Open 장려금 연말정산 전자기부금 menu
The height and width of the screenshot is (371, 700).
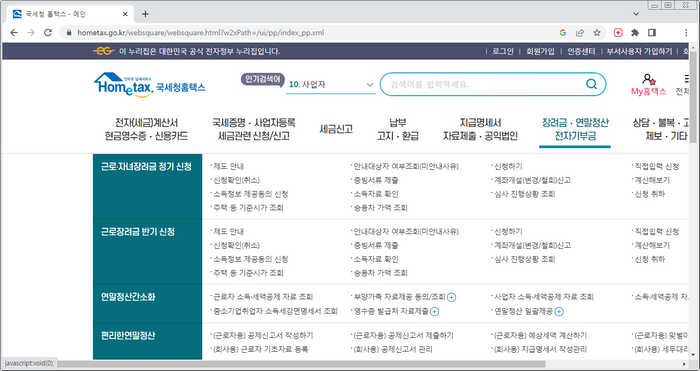pos(575,129)
